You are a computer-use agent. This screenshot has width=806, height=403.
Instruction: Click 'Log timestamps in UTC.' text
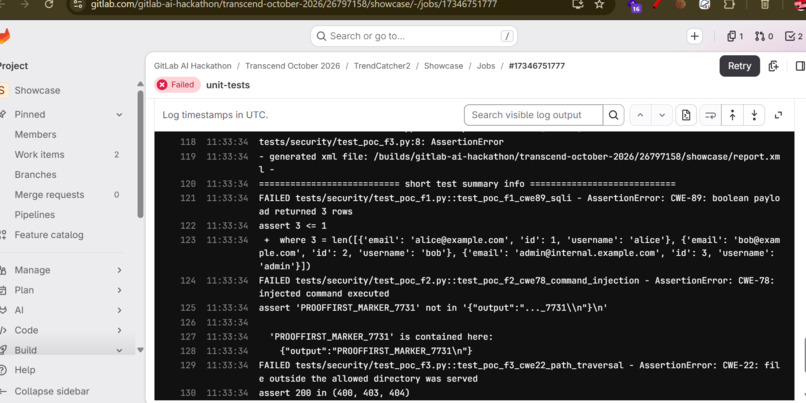(215, 115)
